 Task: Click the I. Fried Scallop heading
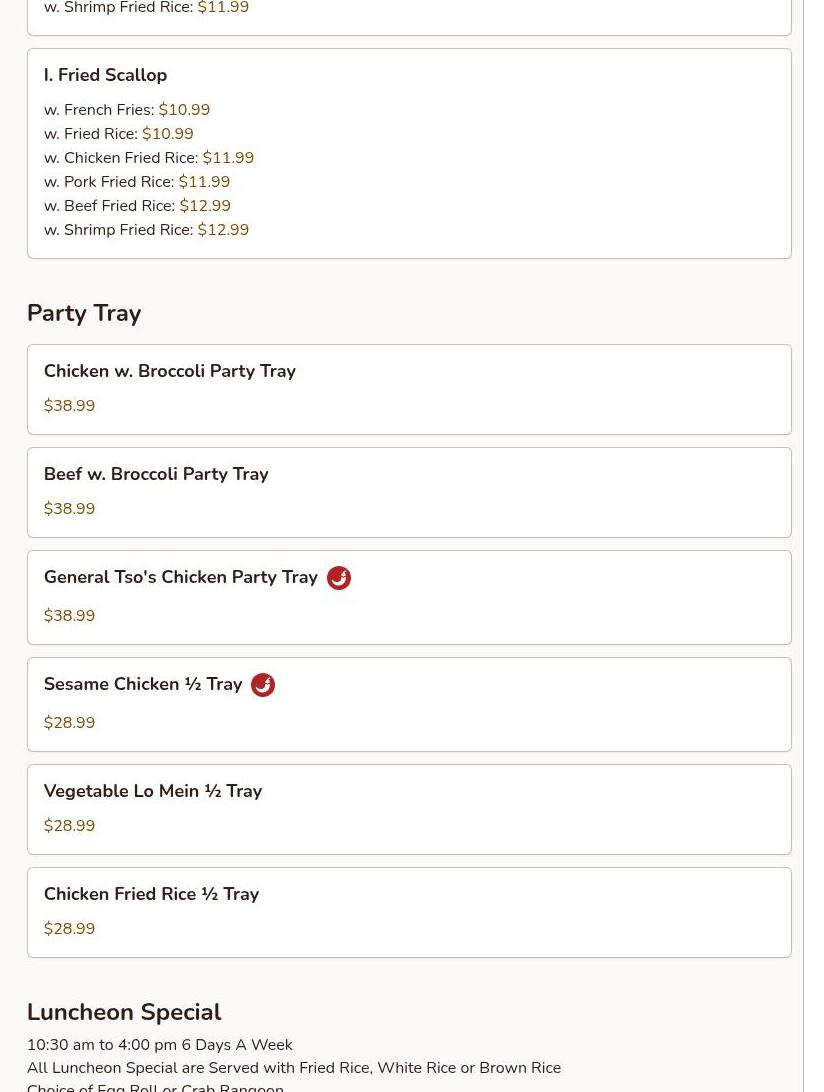click(x=105, y=75)
